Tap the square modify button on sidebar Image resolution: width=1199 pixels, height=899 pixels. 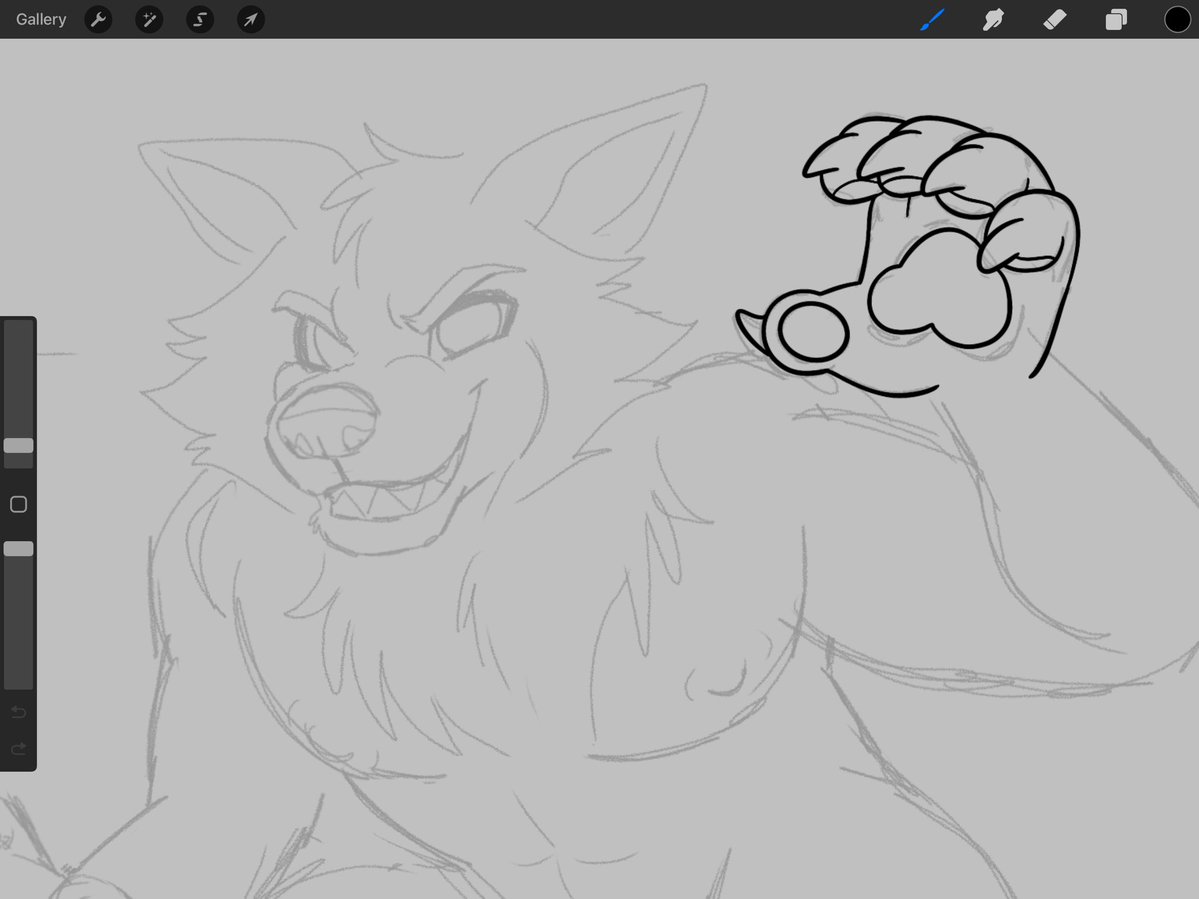[18, 504]
